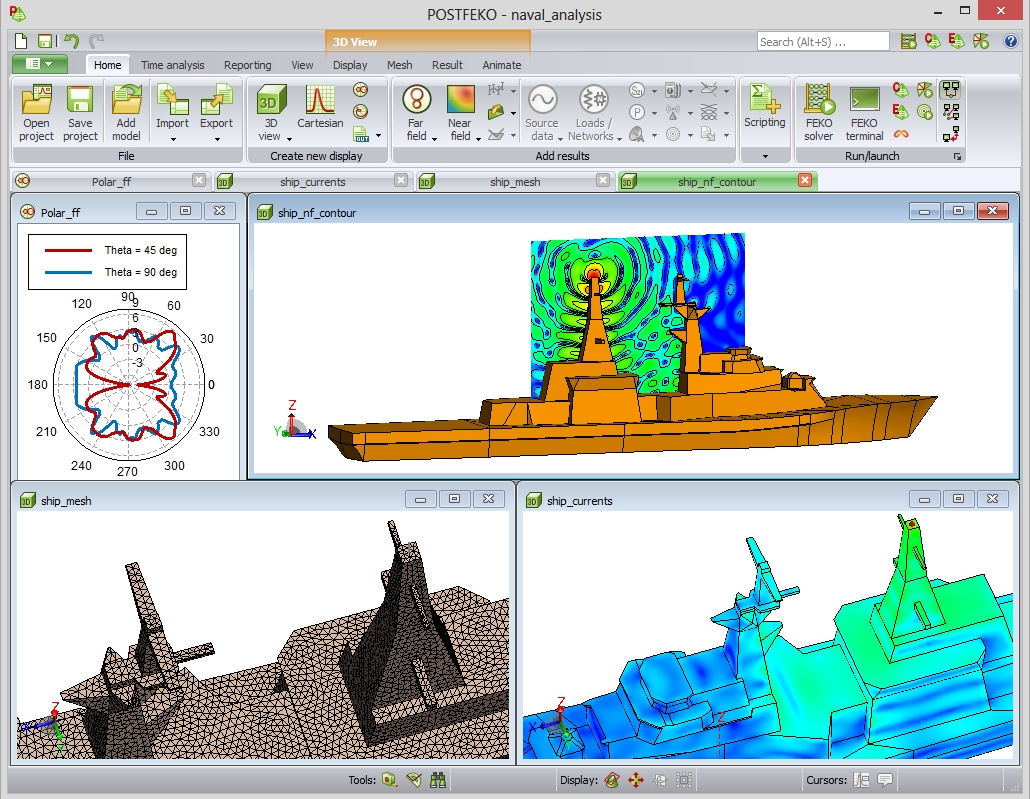Launch CADFEKO from the Run/launch group
Screen dimensions: 1030x799
point(901,89)
